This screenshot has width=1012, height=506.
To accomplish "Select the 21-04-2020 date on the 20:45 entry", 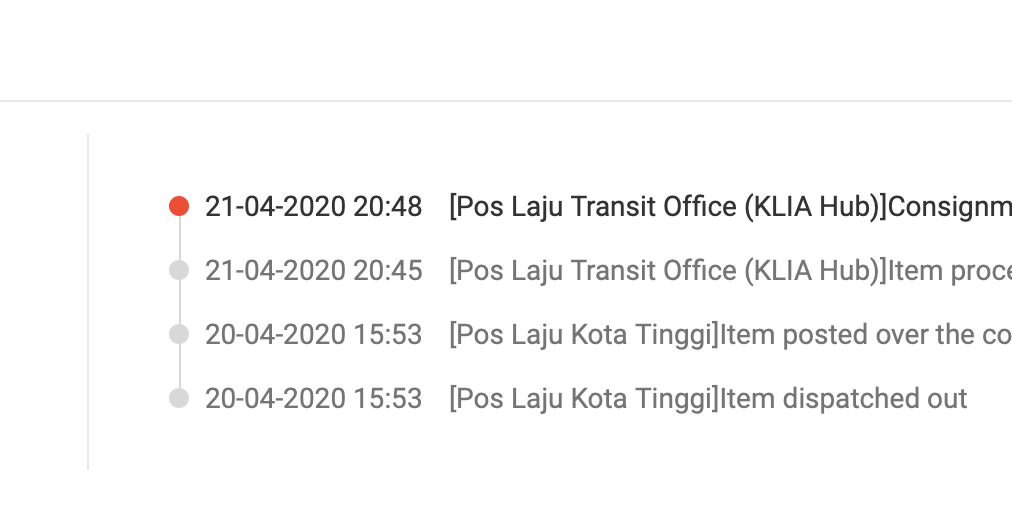I will click(x=276, y=271).
